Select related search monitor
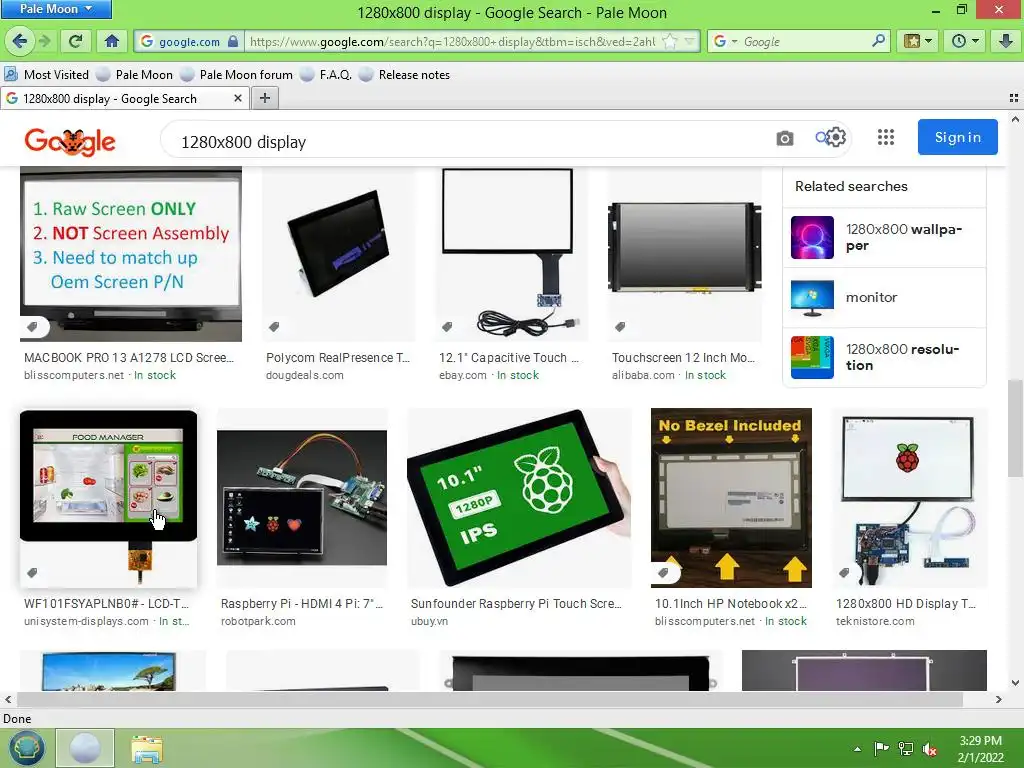Image resolution: width=1024 pixels, height=768 pixels. click(884, 298)
